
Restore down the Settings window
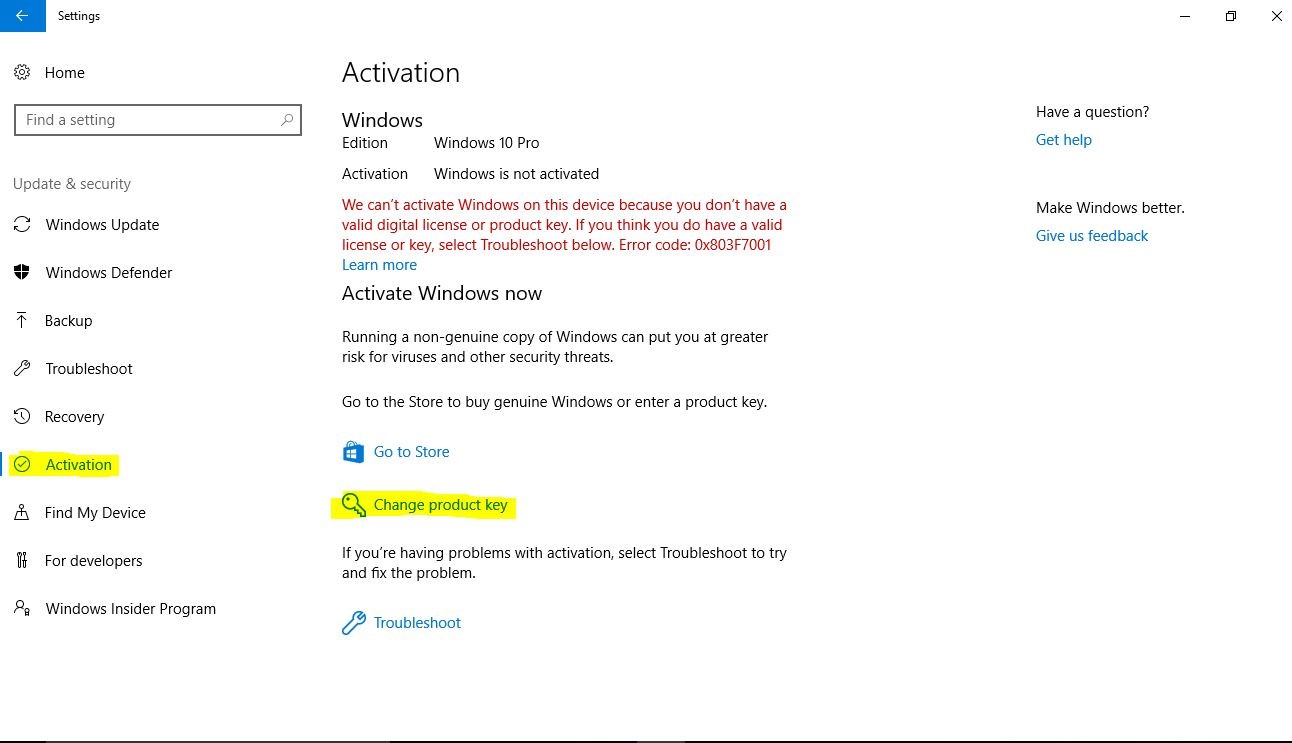[x=1231, y=16]
